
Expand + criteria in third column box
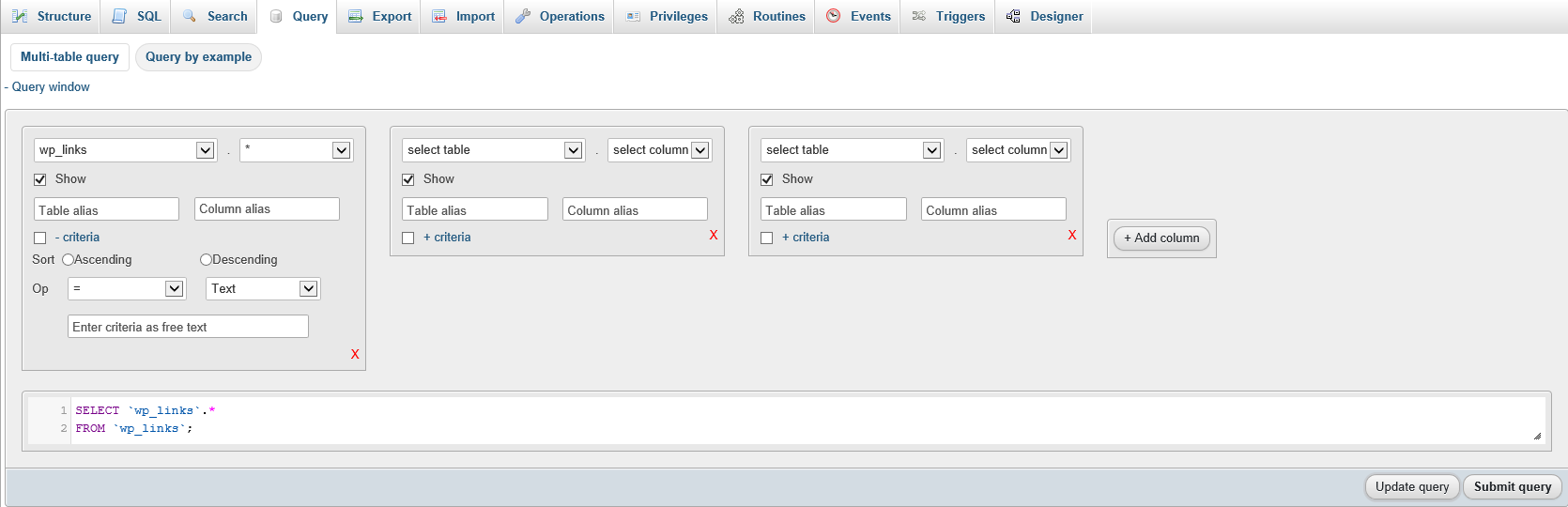coord(806,238)
